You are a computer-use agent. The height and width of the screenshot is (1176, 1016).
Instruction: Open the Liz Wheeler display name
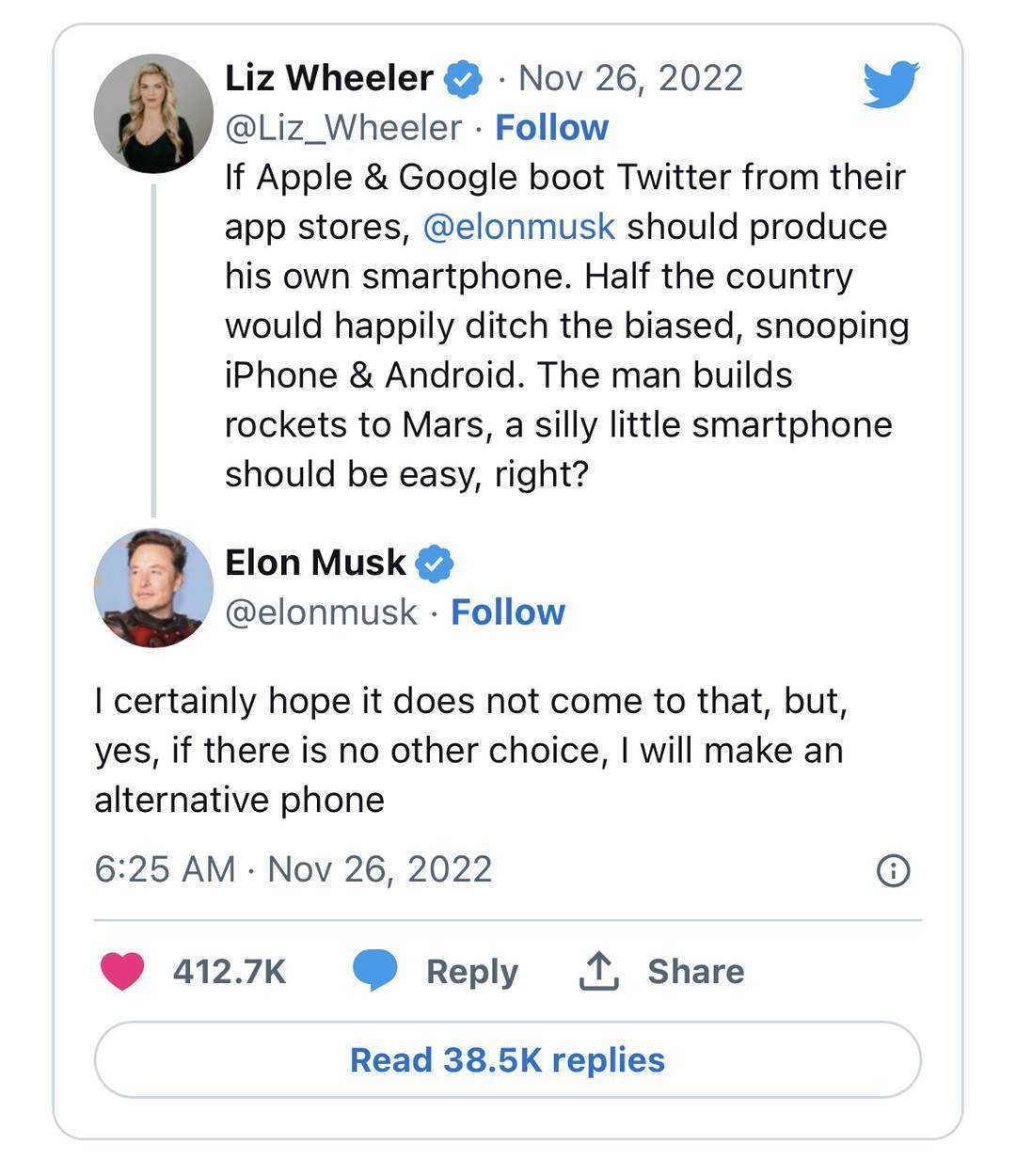[329, 78]
